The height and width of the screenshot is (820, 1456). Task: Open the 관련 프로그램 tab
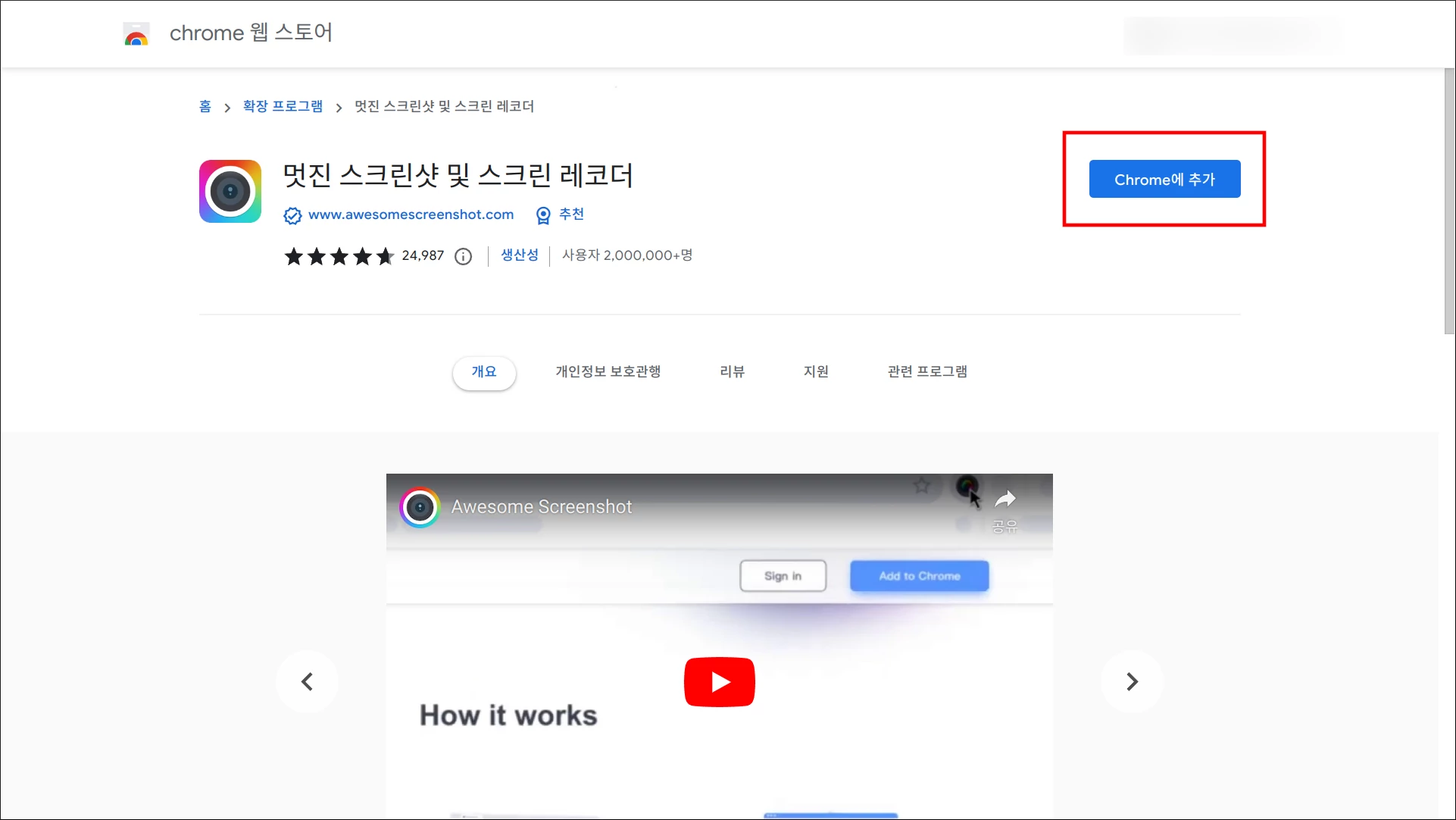pos(927,372)
